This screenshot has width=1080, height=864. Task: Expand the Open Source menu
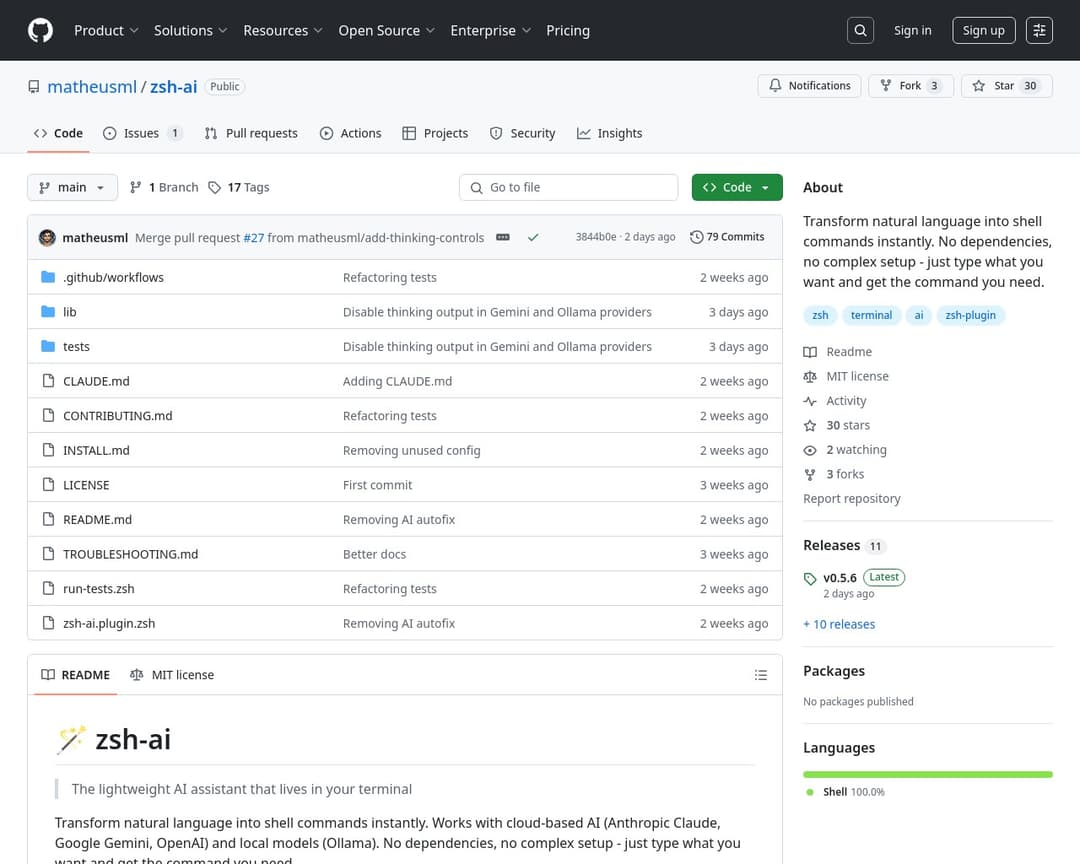[x=386, y=30]
